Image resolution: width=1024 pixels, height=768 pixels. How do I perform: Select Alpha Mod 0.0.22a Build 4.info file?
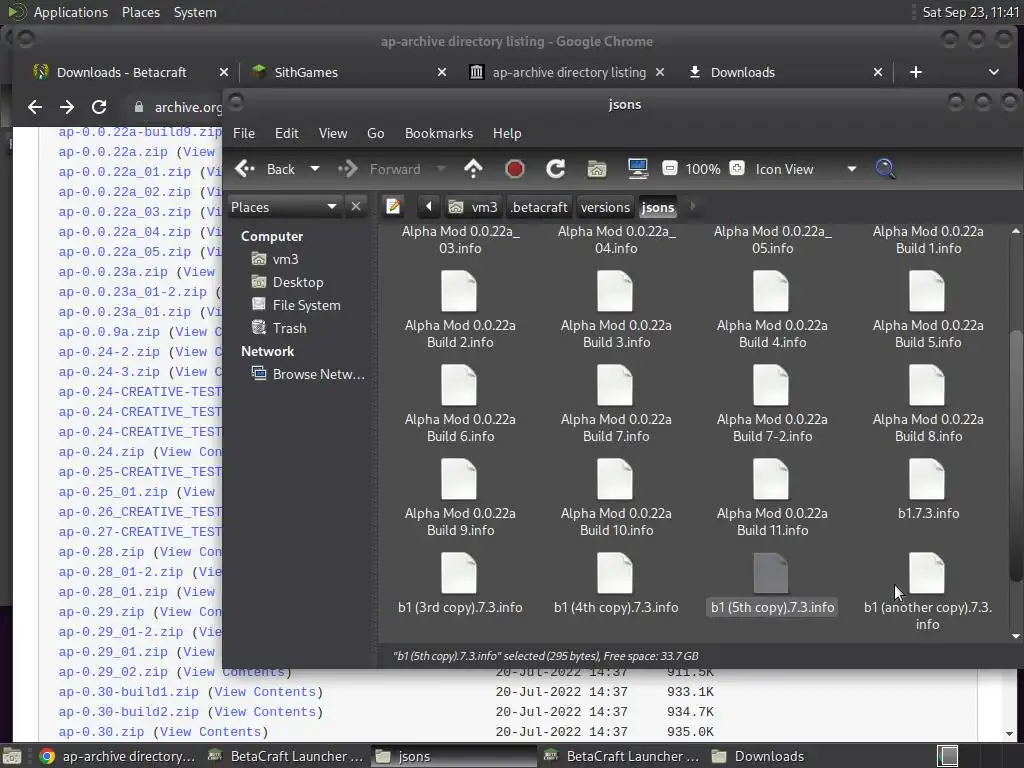[x=772, y=310]
